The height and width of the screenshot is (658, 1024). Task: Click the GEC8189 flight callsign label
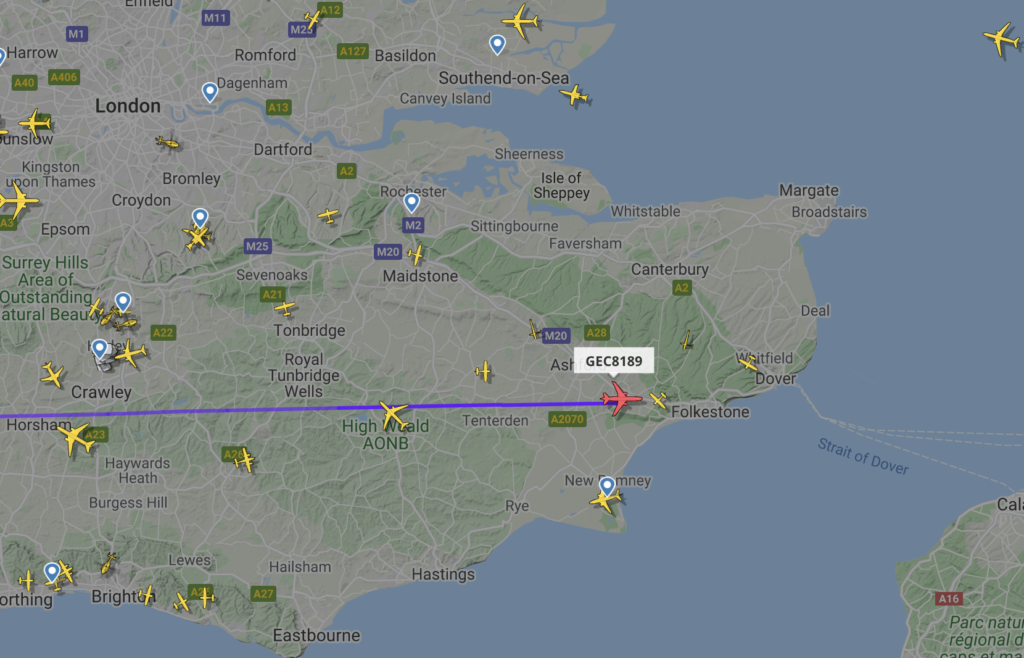click(613, 361)
